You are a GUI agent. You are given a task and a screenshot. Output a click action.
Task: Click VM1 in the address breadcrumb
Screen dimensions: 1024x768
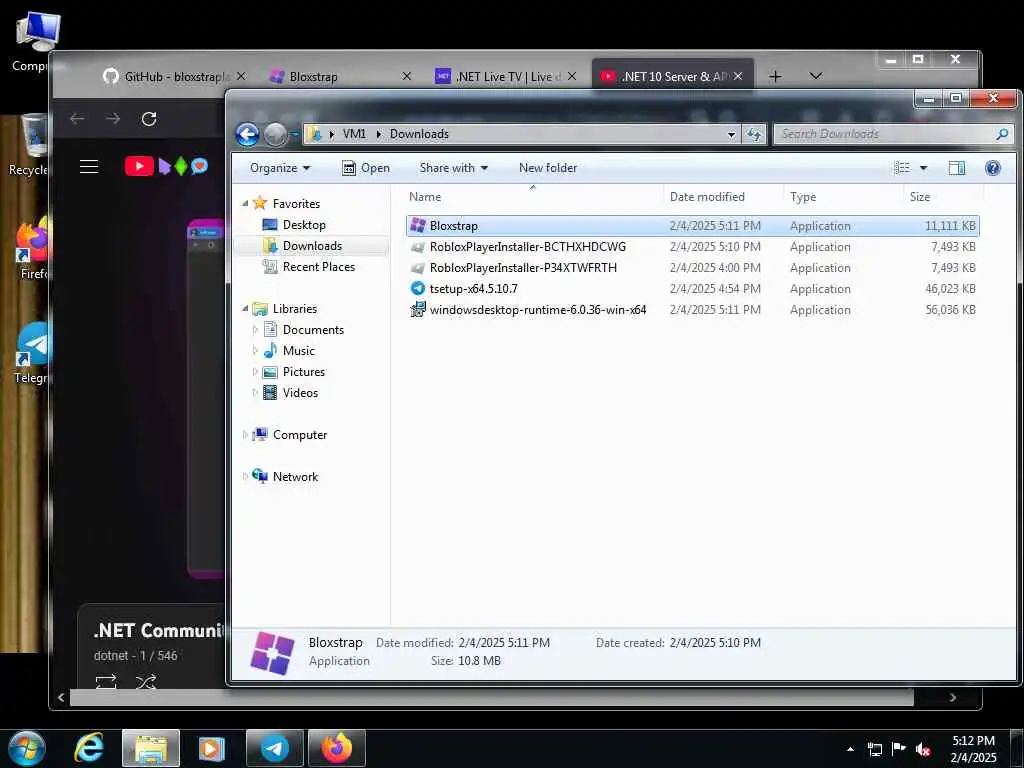[x=354, y=134]
